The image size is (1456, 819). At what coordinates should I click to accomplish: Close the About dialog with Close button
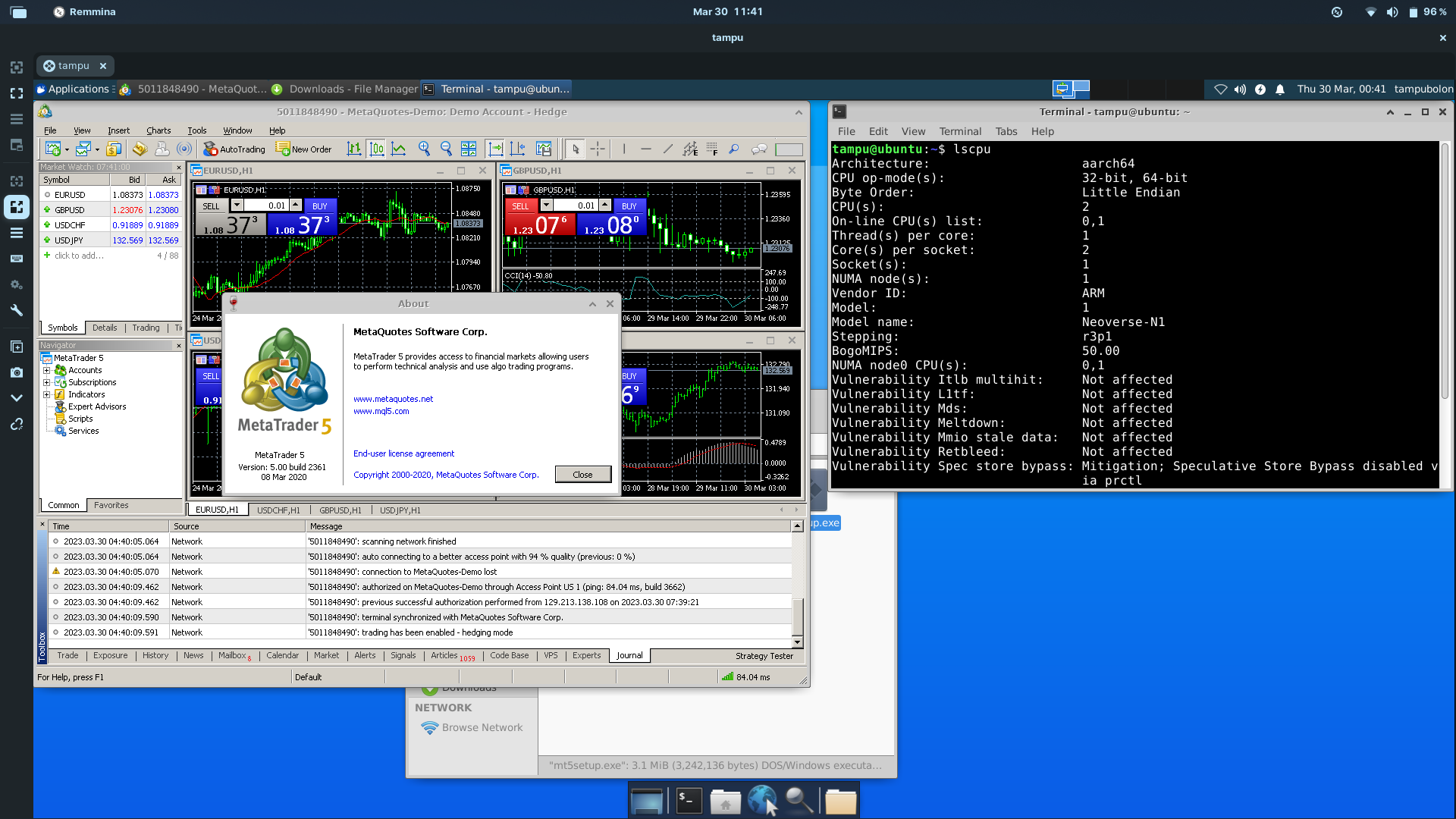tap(582, 474)
